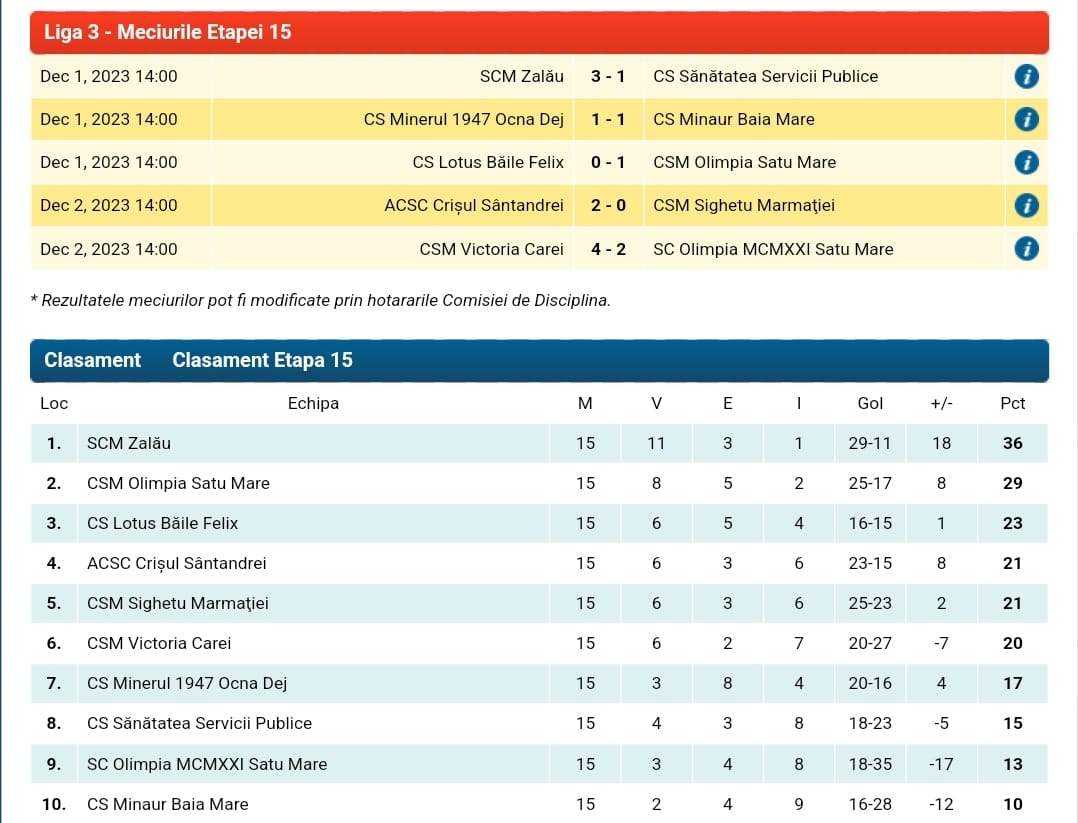Open CSM Sighetu Marmației standings entry
This screenshot has width=1078, height=823.
pos(177,603)
